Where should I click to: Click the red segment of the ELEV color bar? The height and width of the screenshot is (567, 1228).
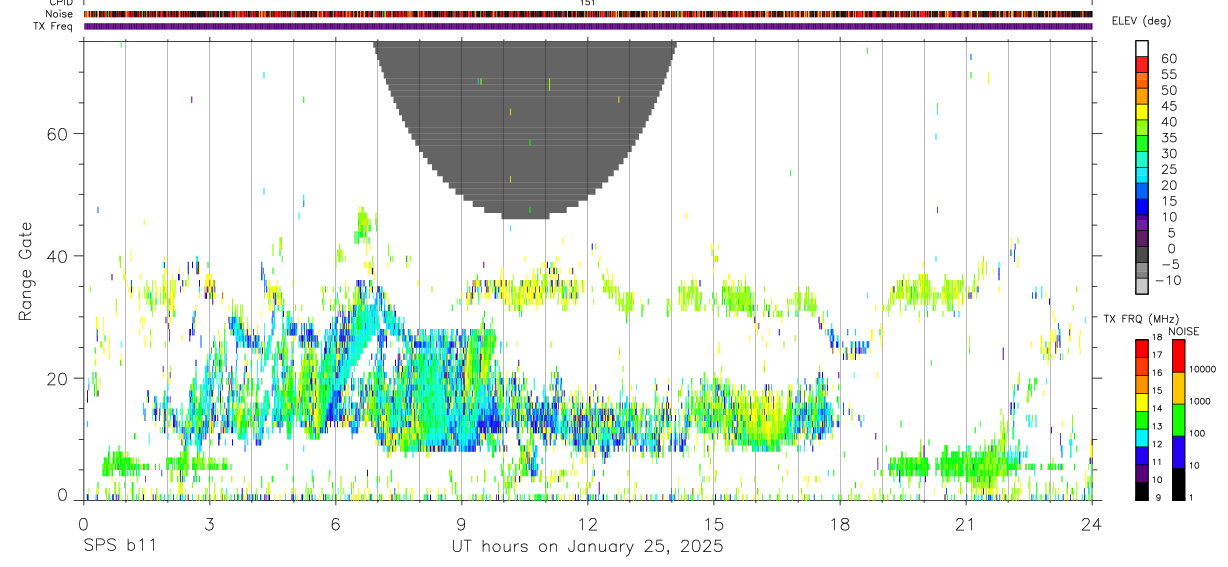click(x=1142, y=63)
